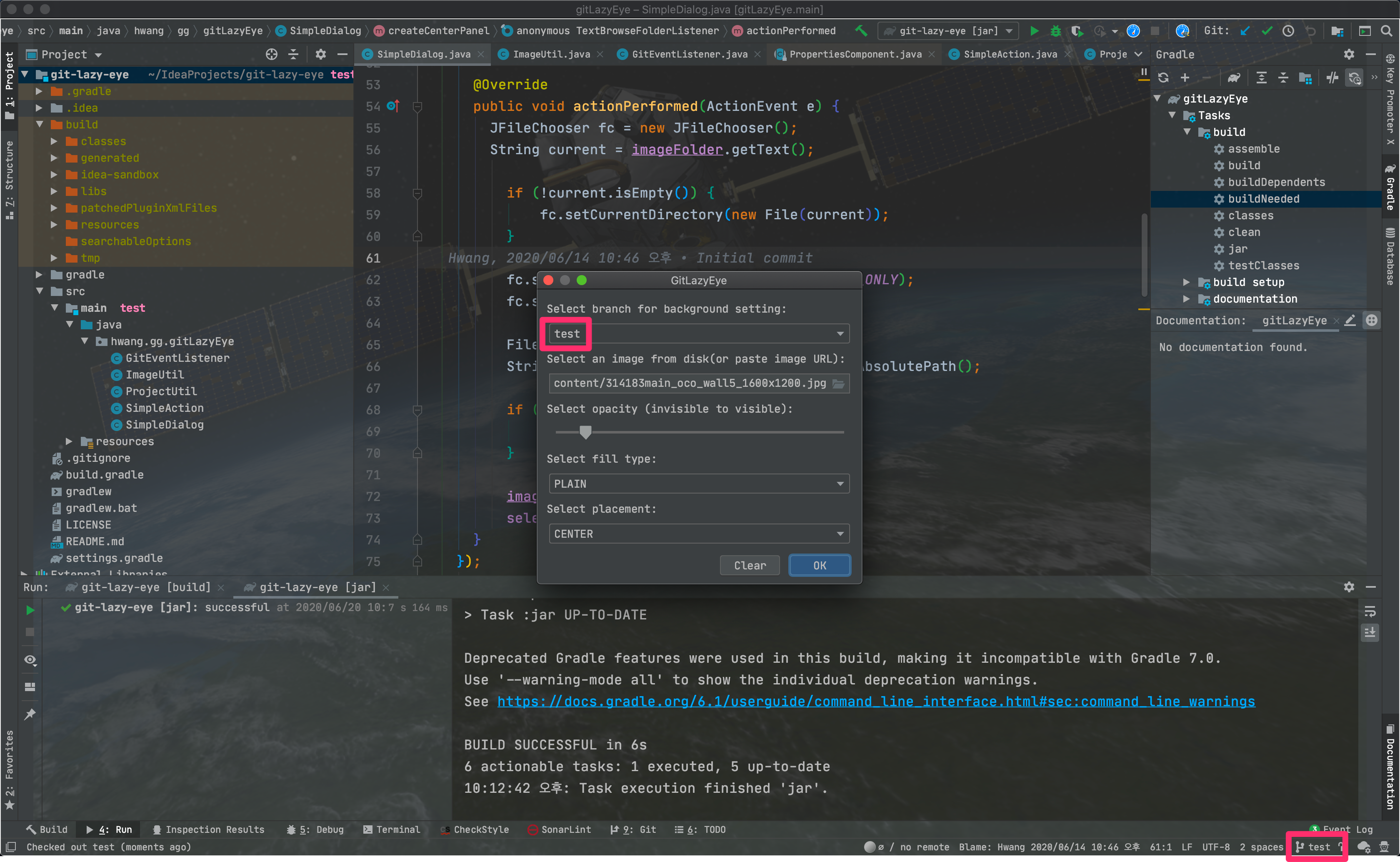The image size is (1400, 862).
Task: Toggle tasks view eye icon in Run panel
Action: [30, 659]
